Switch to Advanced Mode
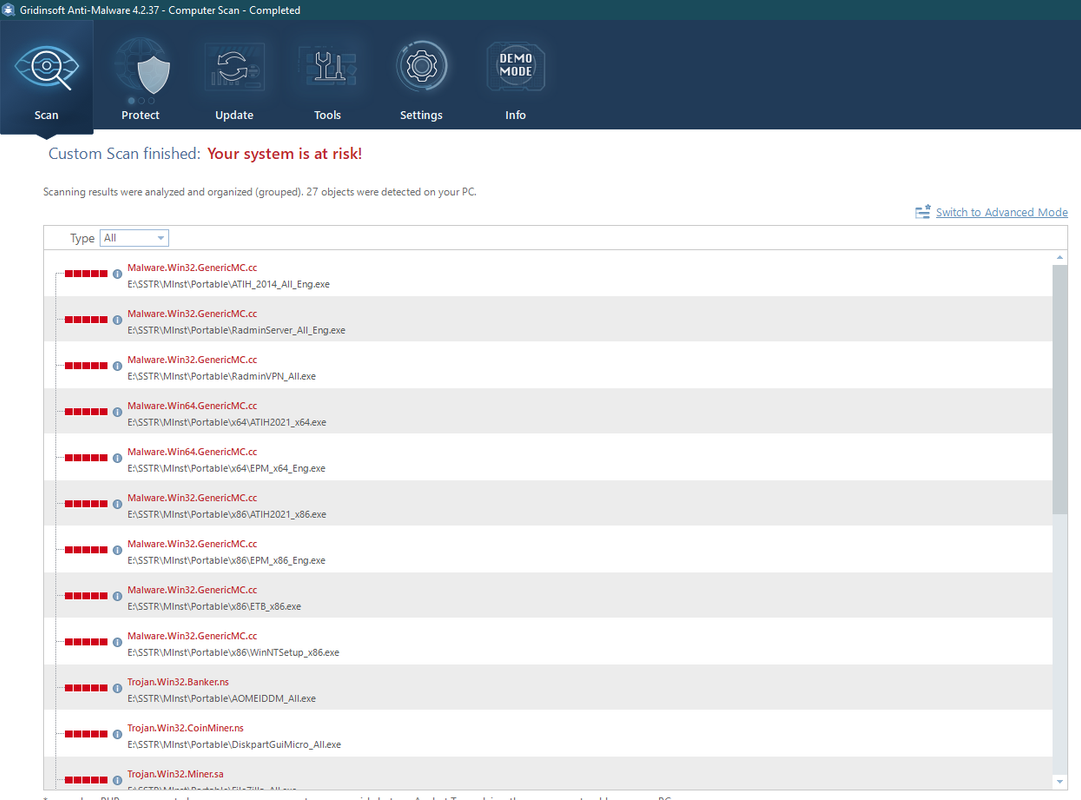 coord(1002,212)
